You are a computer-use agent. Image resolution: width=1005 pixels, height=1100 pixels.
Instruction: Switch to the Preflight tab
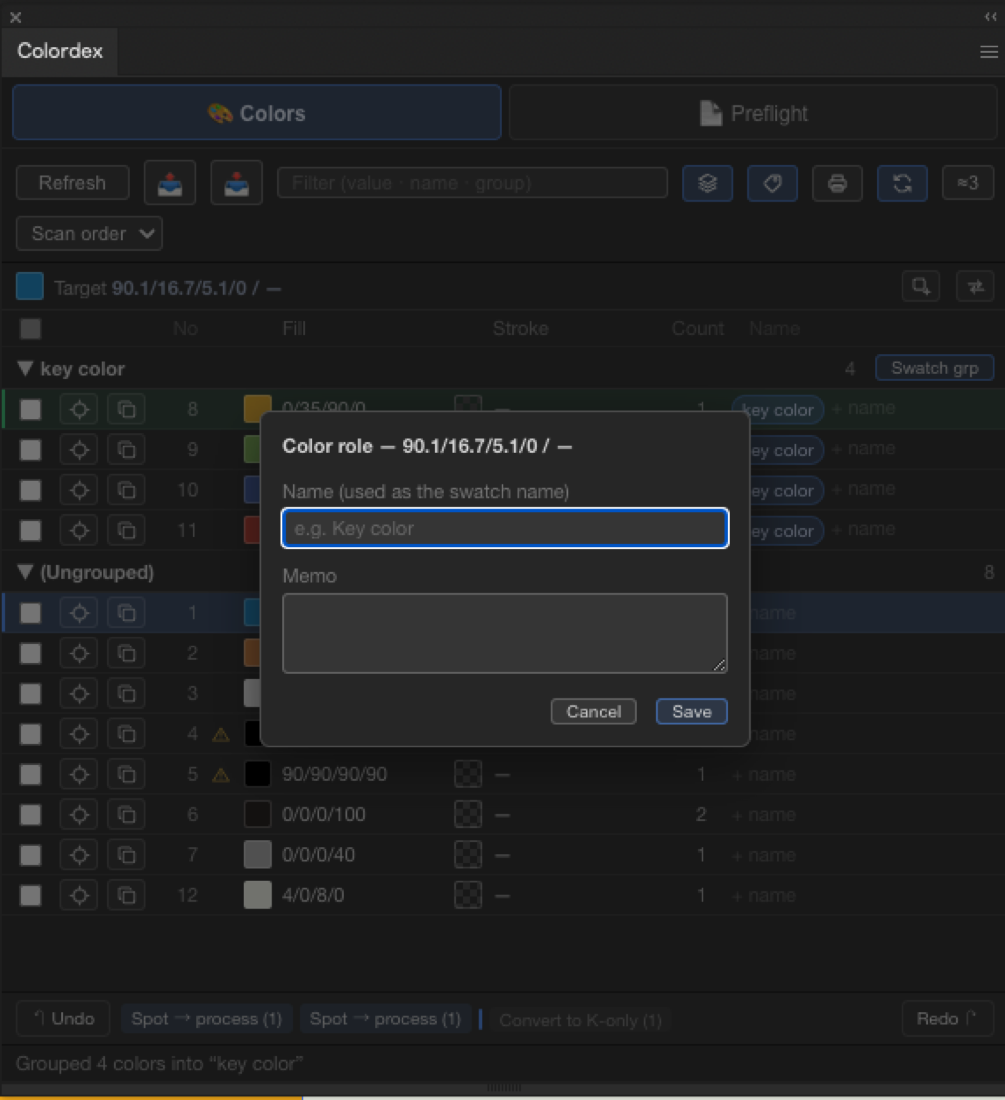click(x=753, y=113)
